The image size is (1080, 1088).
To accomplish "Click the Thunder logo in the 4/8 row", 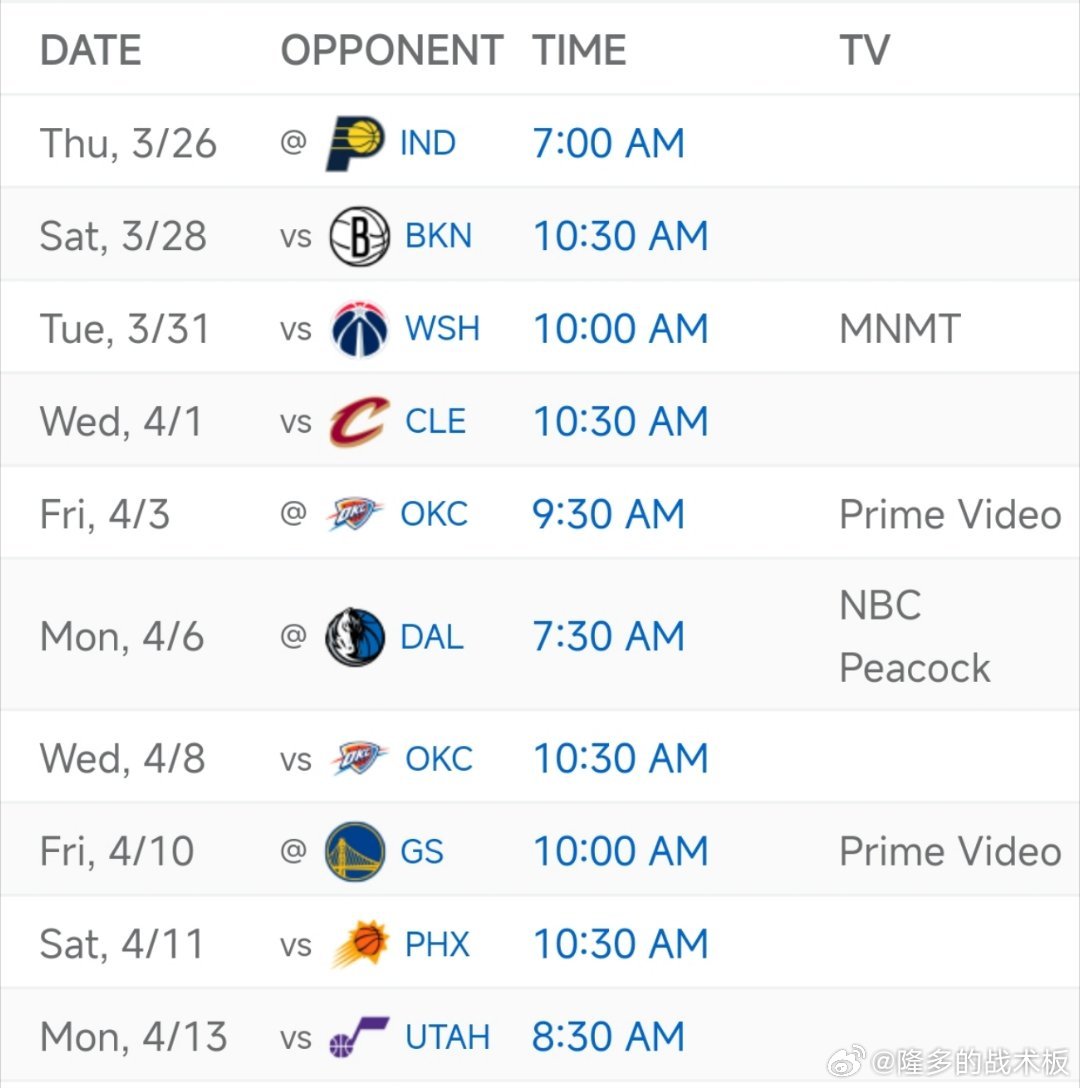I will (360, 758).
